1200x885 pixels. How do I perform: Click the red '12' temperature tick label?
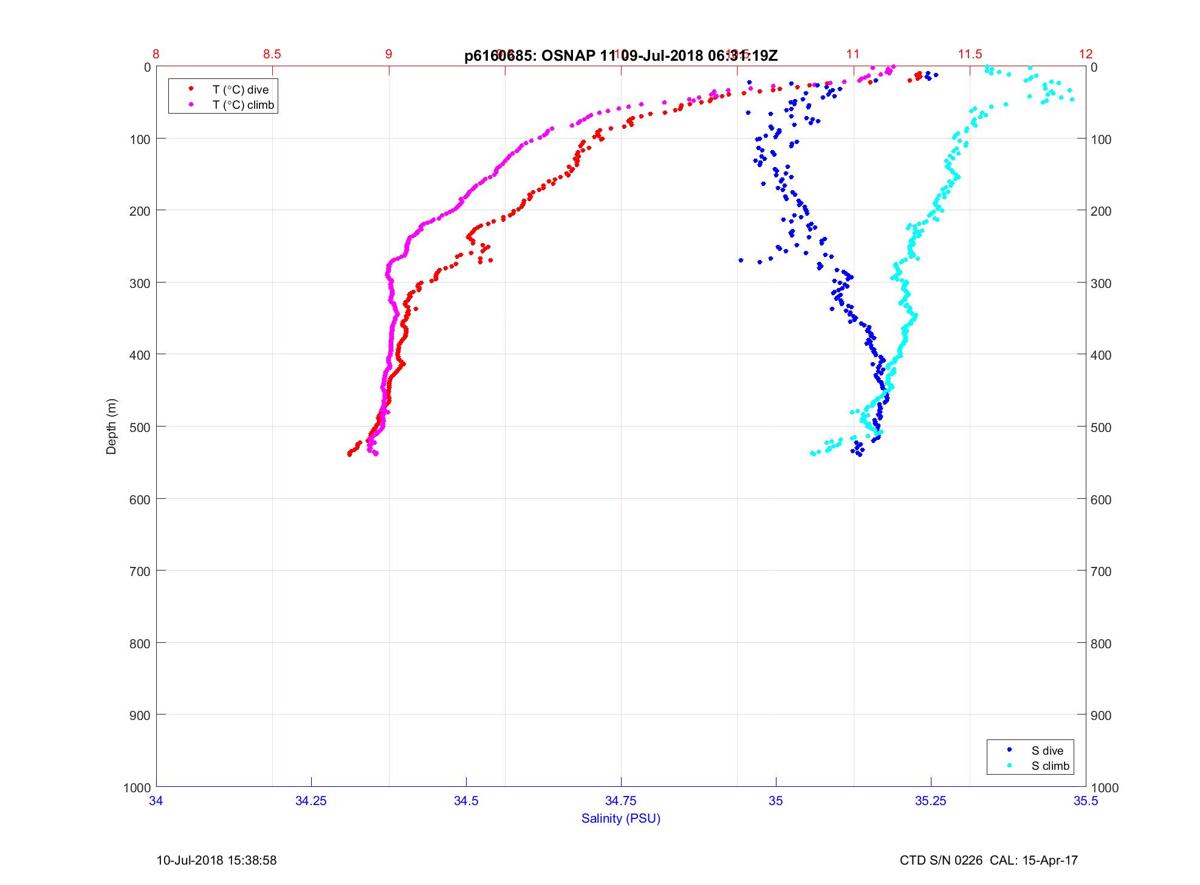[x=1086, y=54]
